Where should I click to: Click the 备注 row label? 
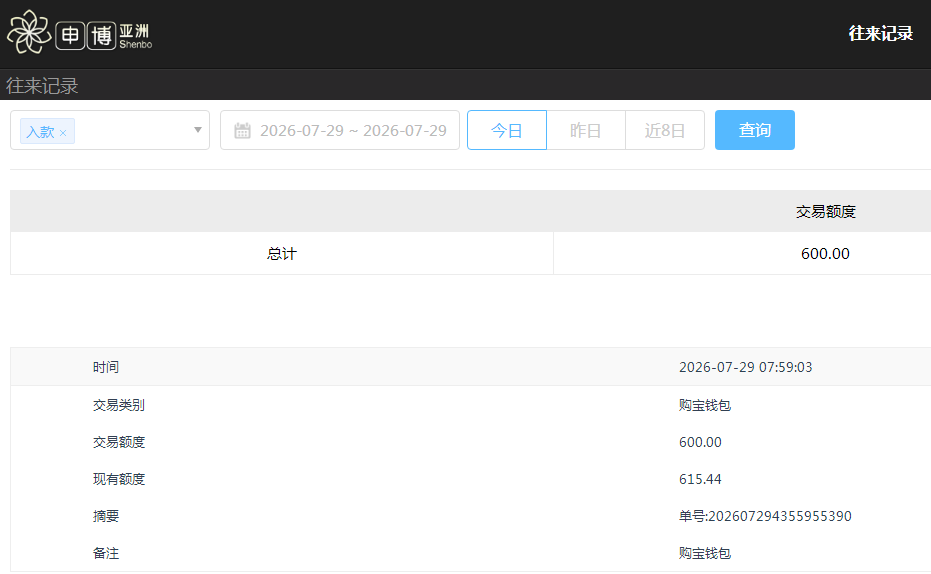(x=106, y=553)
